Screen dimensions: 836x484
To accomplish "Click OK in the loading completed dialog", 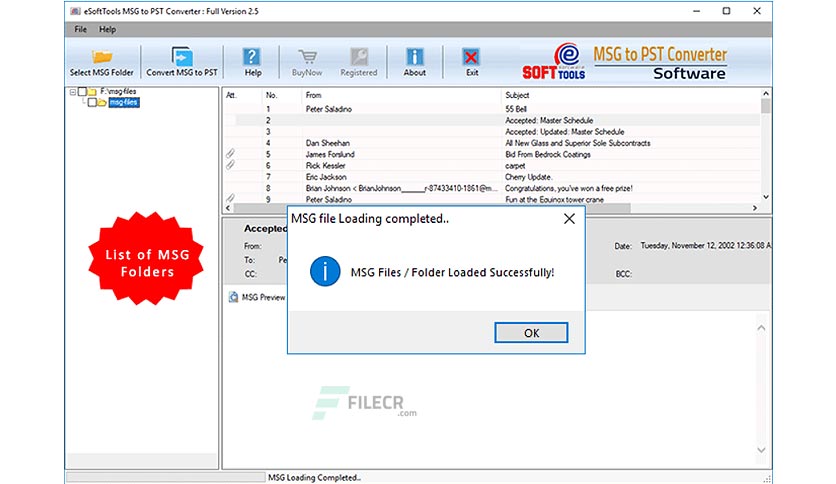I will click(x=531, y=333).
